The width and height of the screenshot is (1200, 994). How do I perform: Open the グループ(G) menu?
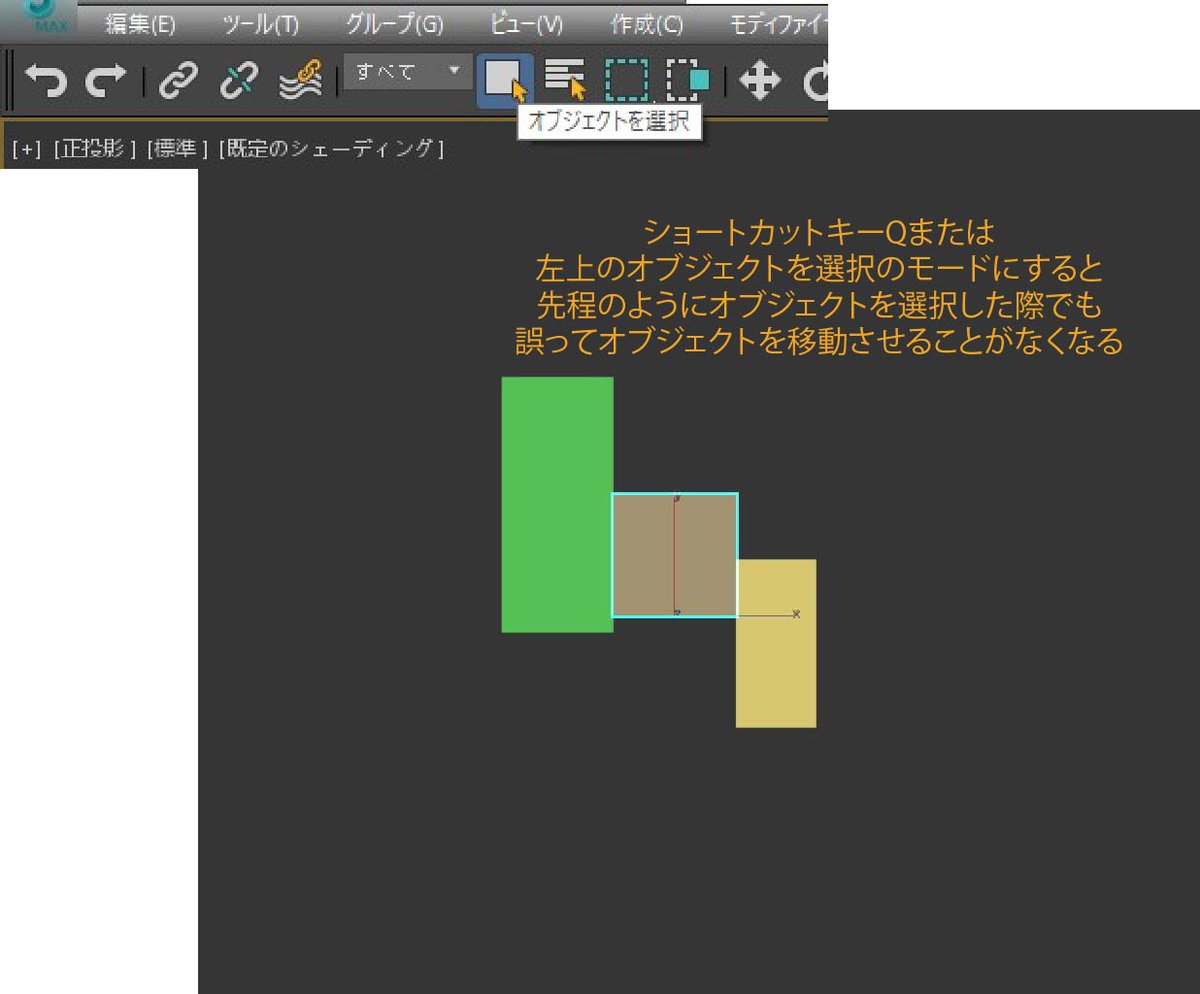coord(394,24)
